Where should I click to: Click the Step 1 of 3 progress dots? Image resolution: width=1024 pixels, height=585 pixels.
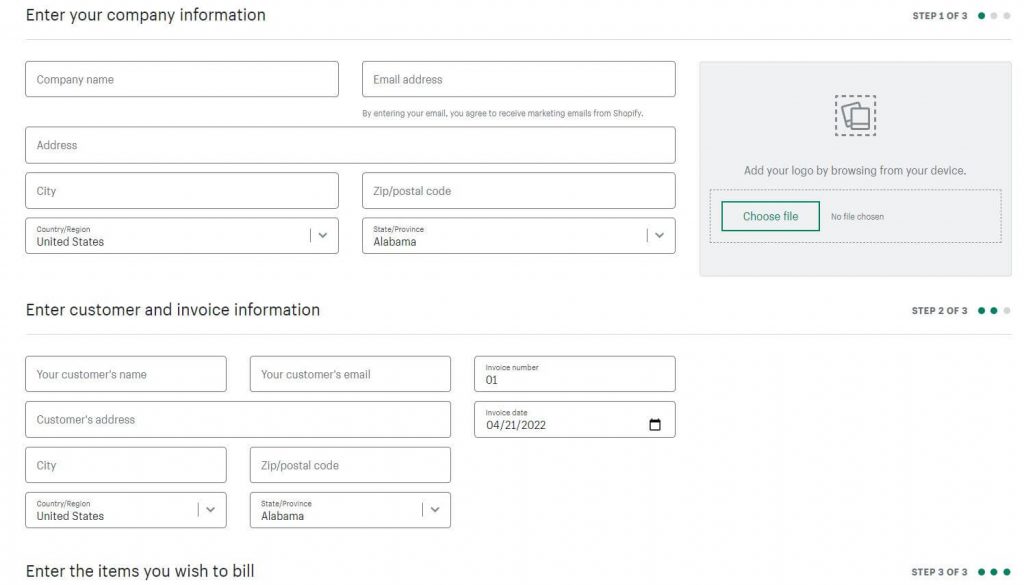coord(994,16)
